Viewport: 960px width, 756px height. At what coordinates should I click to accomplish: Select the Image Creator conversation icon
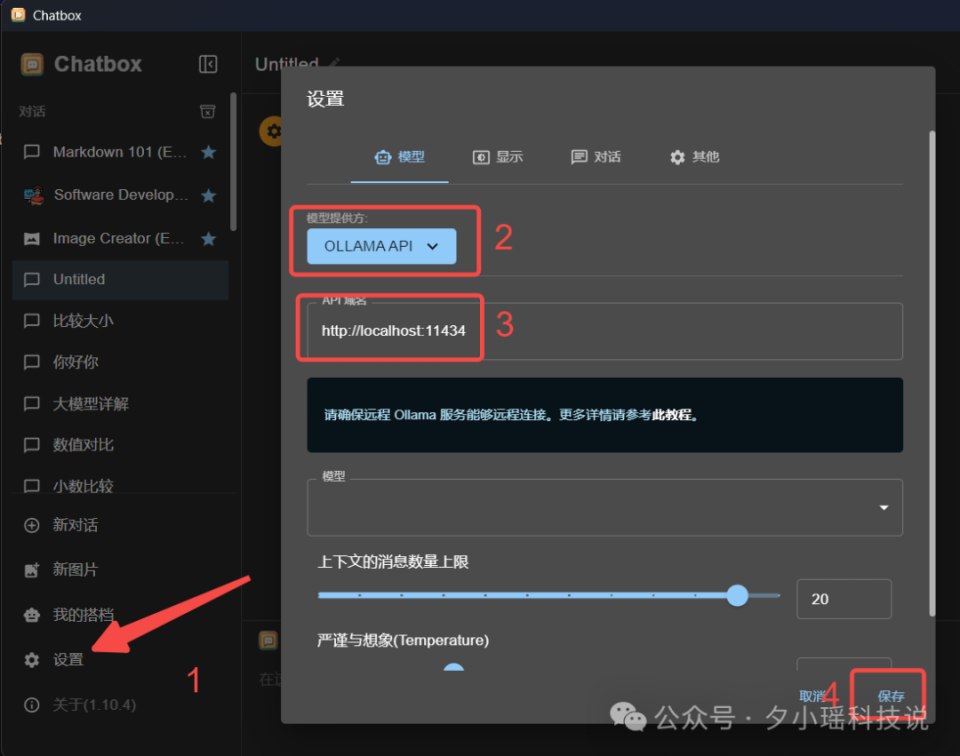click(x=33, y=238)
